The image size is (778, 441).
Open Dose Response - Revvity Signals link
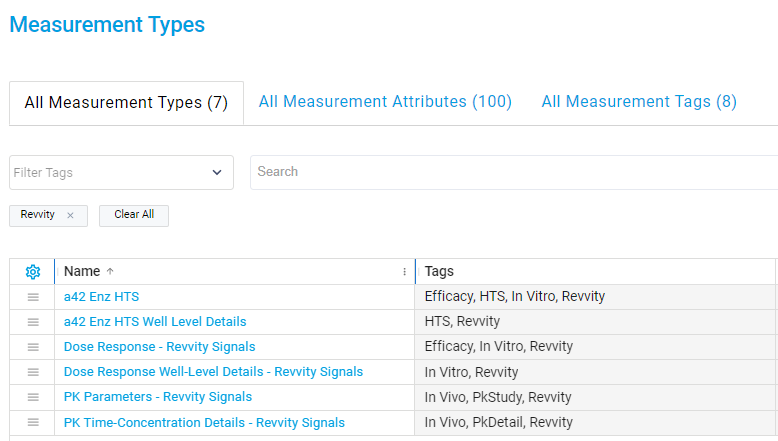tap(159, 347)
